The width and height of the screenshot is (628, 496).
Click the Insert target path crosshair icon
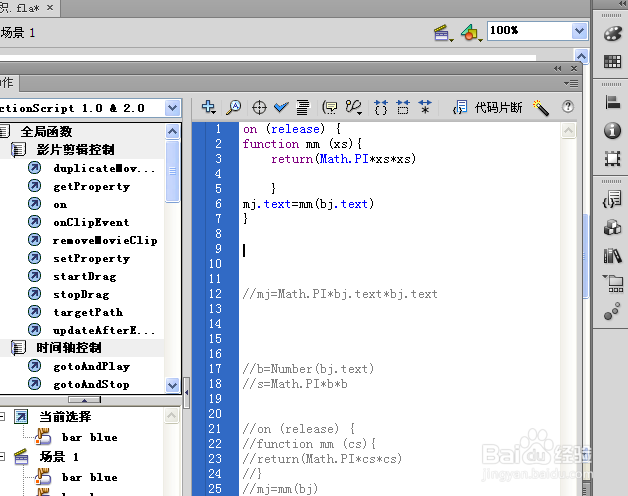[x=259, y=107]
